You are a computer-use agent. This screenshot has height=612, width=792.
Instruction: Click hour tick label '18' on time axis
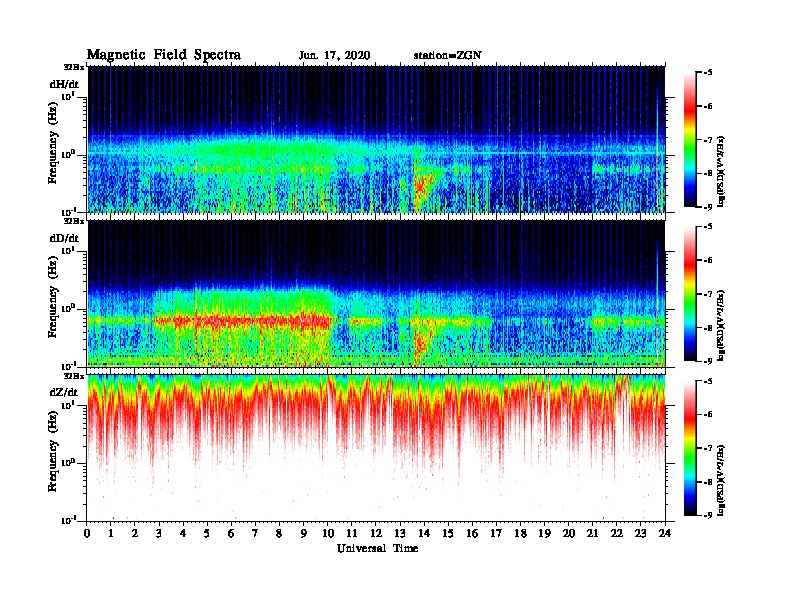click(521, 533)
